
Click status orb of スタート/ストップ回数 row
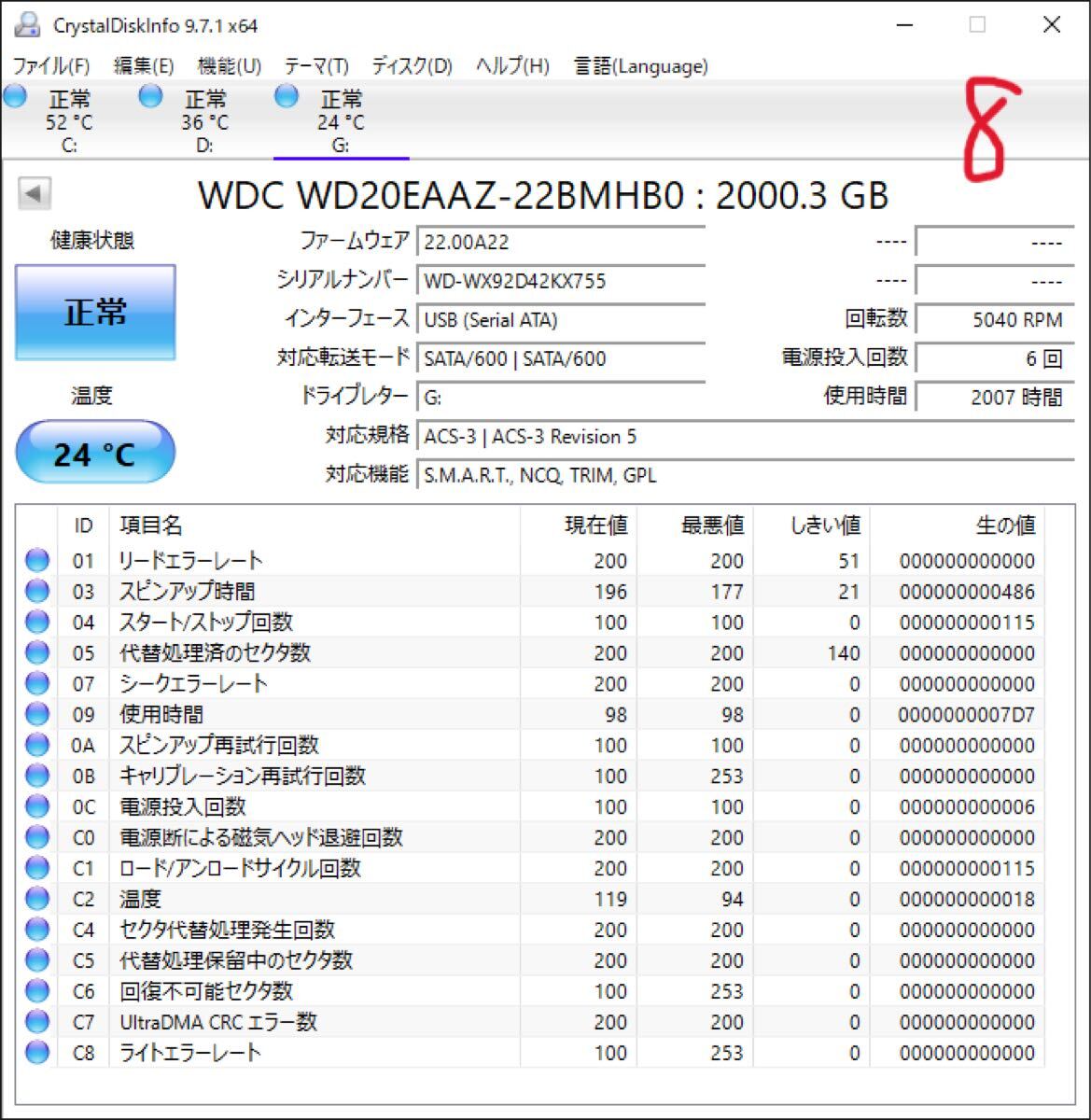(37, 623)
